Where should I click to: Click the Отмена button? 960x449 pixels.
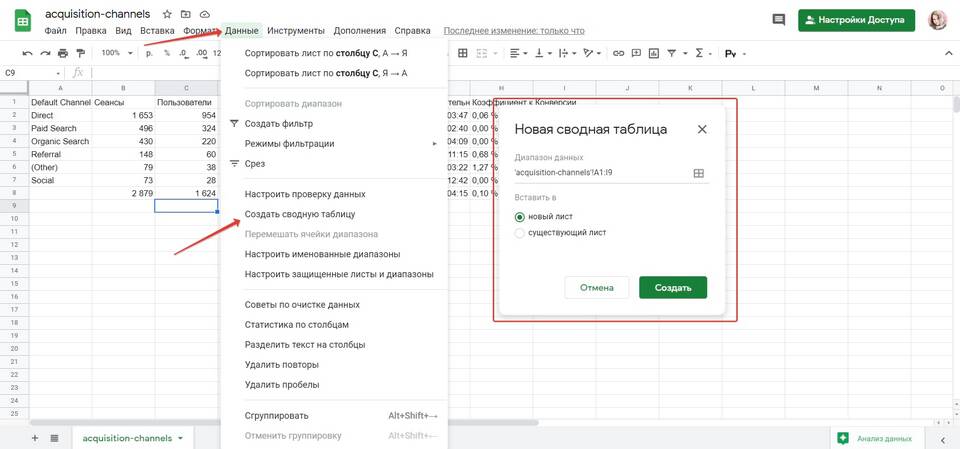point(596,287)
